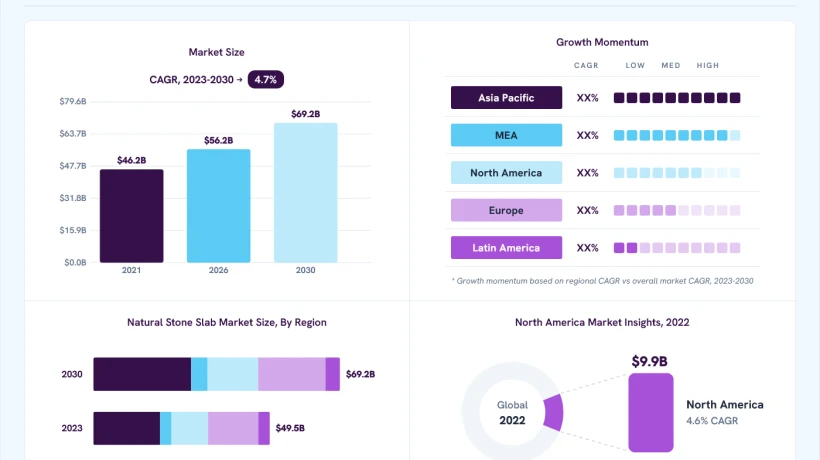Click the XX% value for MEA
The height and width of the screenshot is (460, 820).
tap(587, 135)
